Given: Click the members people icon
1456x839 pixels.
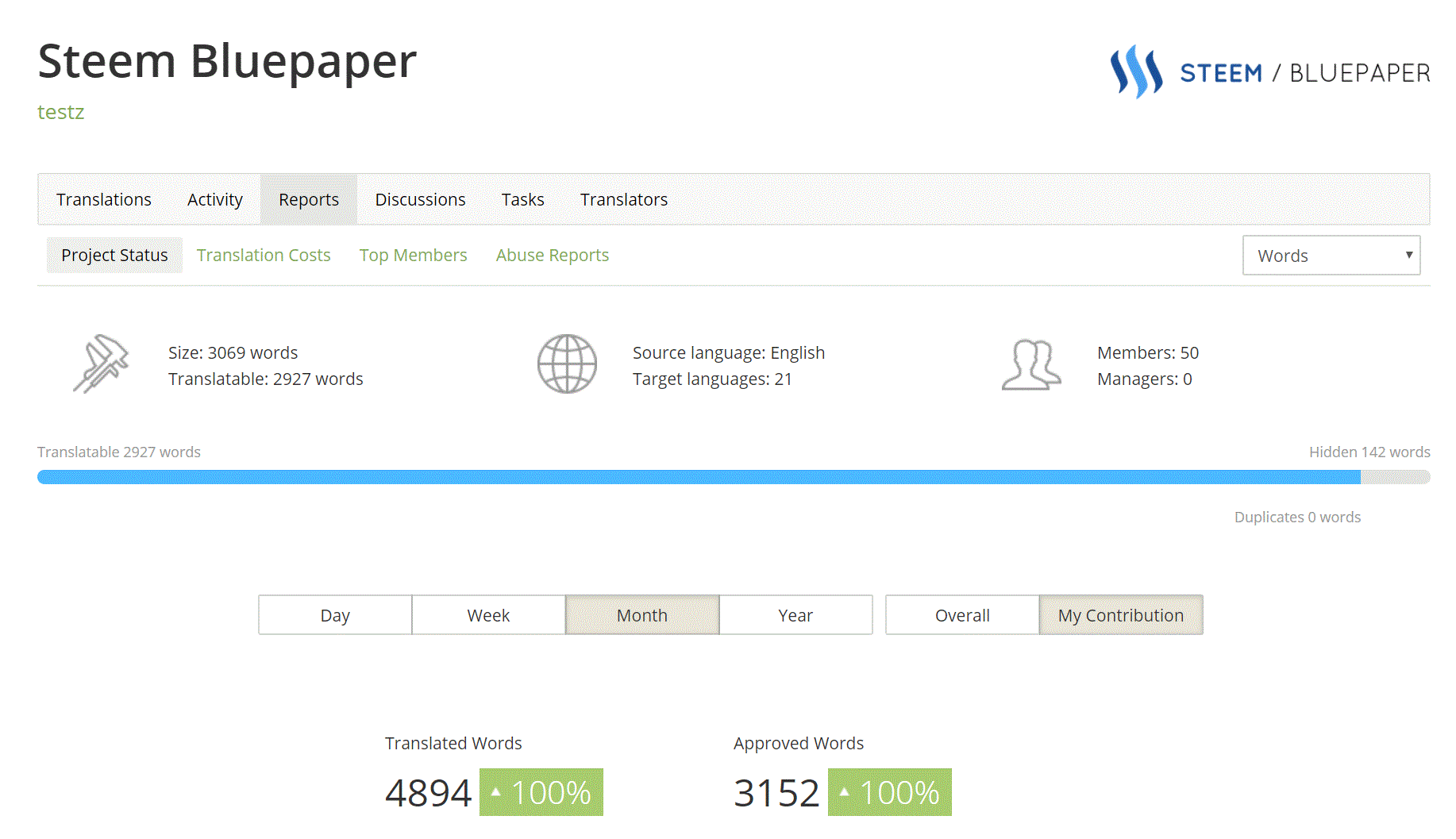Looking at the screenshot, I should [x=1031, y=364].
